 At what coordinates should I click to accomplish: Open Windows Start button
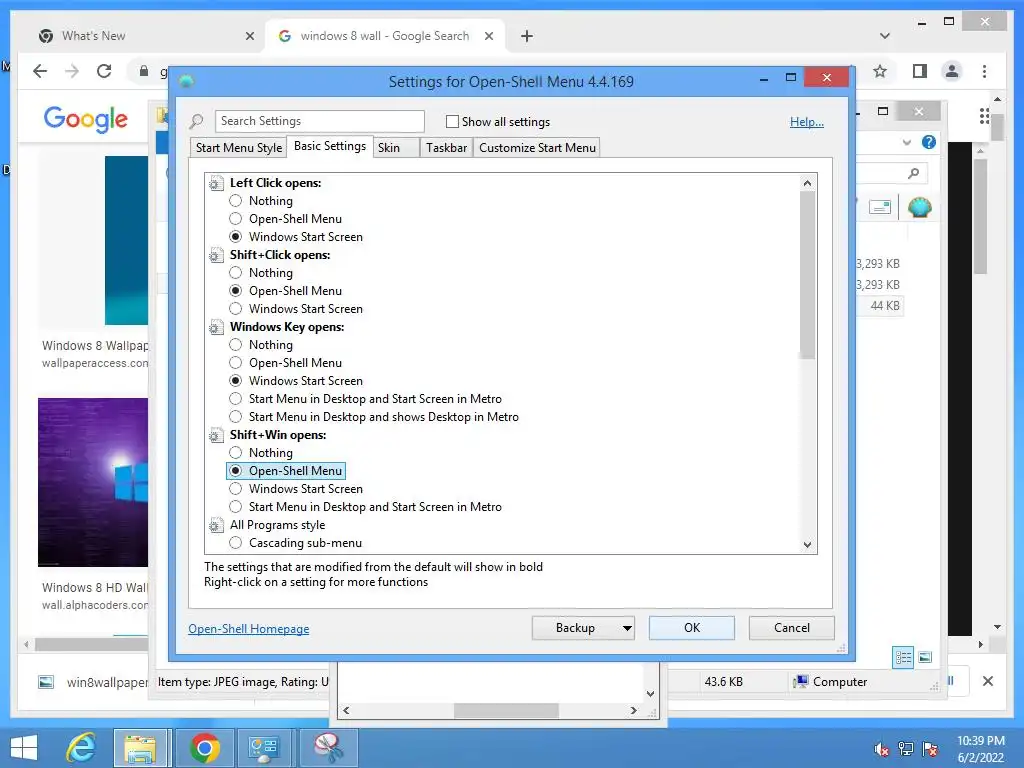(x=24, y=748)
